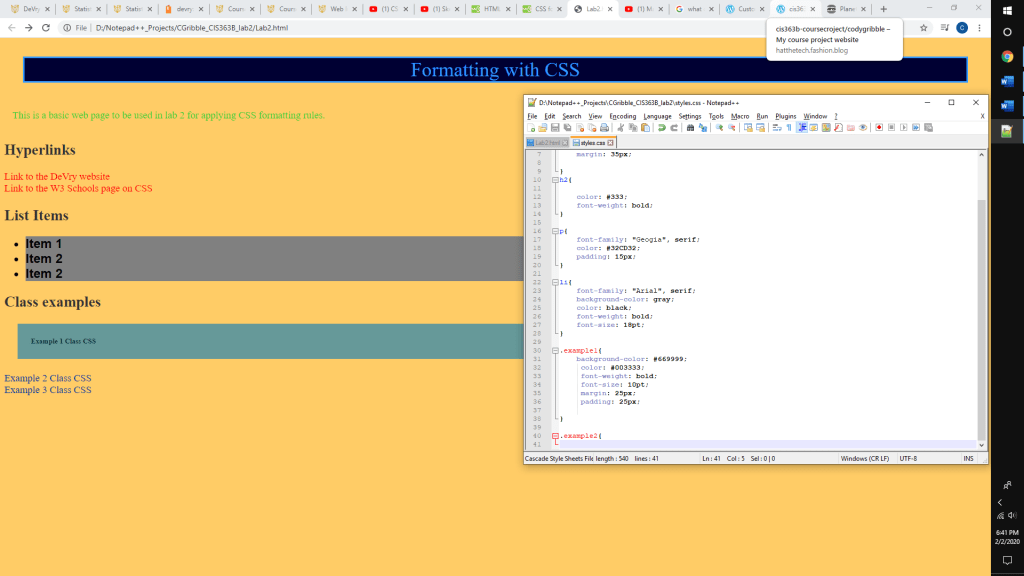This screenshot has width=1024, height=576.
Task: Click the Find binoculars icon in Notepad++
Action: coord(690,128)
